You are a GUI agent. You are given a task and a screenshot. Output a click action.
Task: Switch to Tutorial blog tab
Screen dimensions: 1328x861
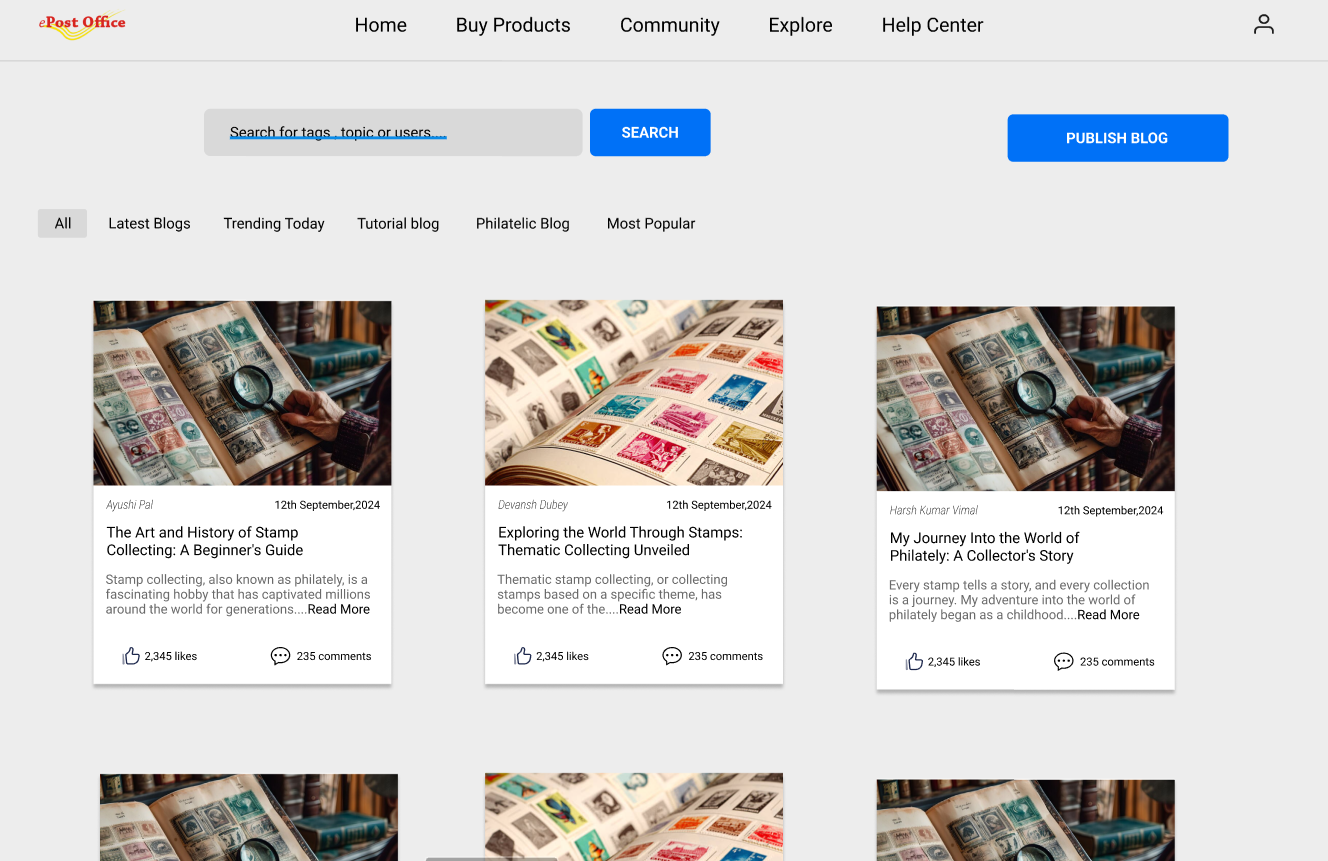(398, 223)
